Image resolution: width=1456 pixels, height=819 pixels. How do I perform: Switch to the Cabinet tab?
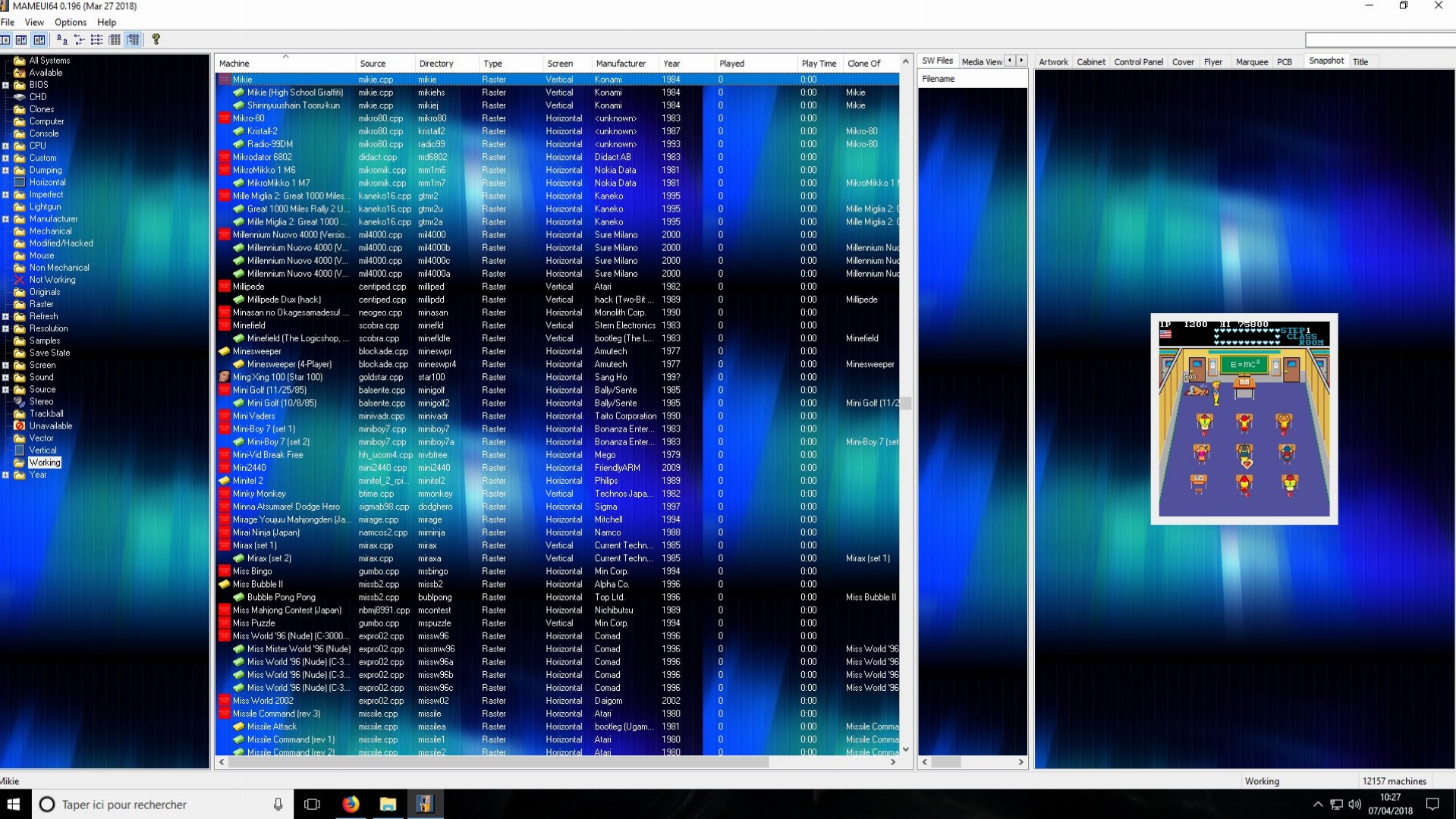point(1090,61)
